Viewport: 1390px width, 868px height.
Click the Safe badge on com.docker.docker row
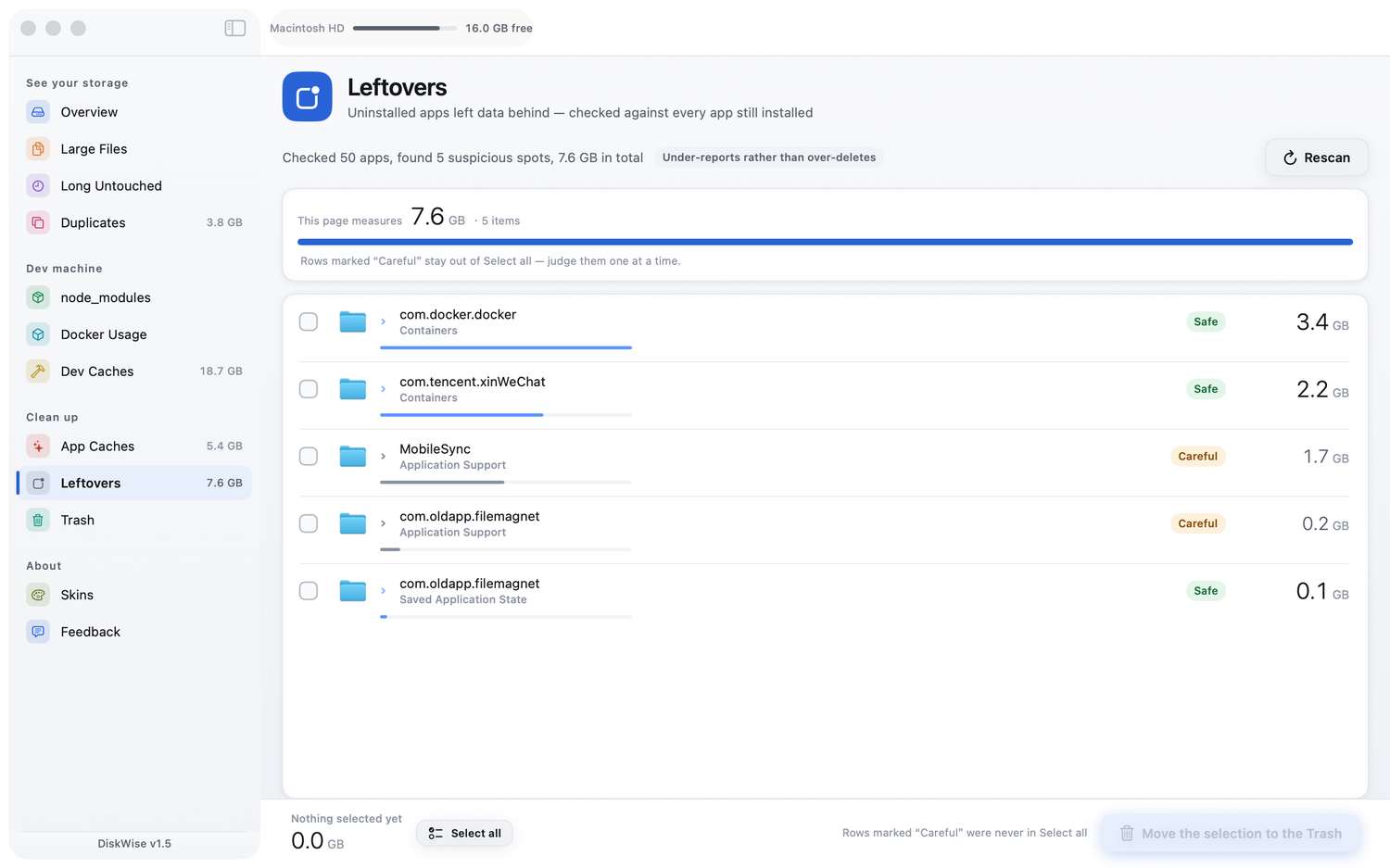click(x=1206, y=321)
